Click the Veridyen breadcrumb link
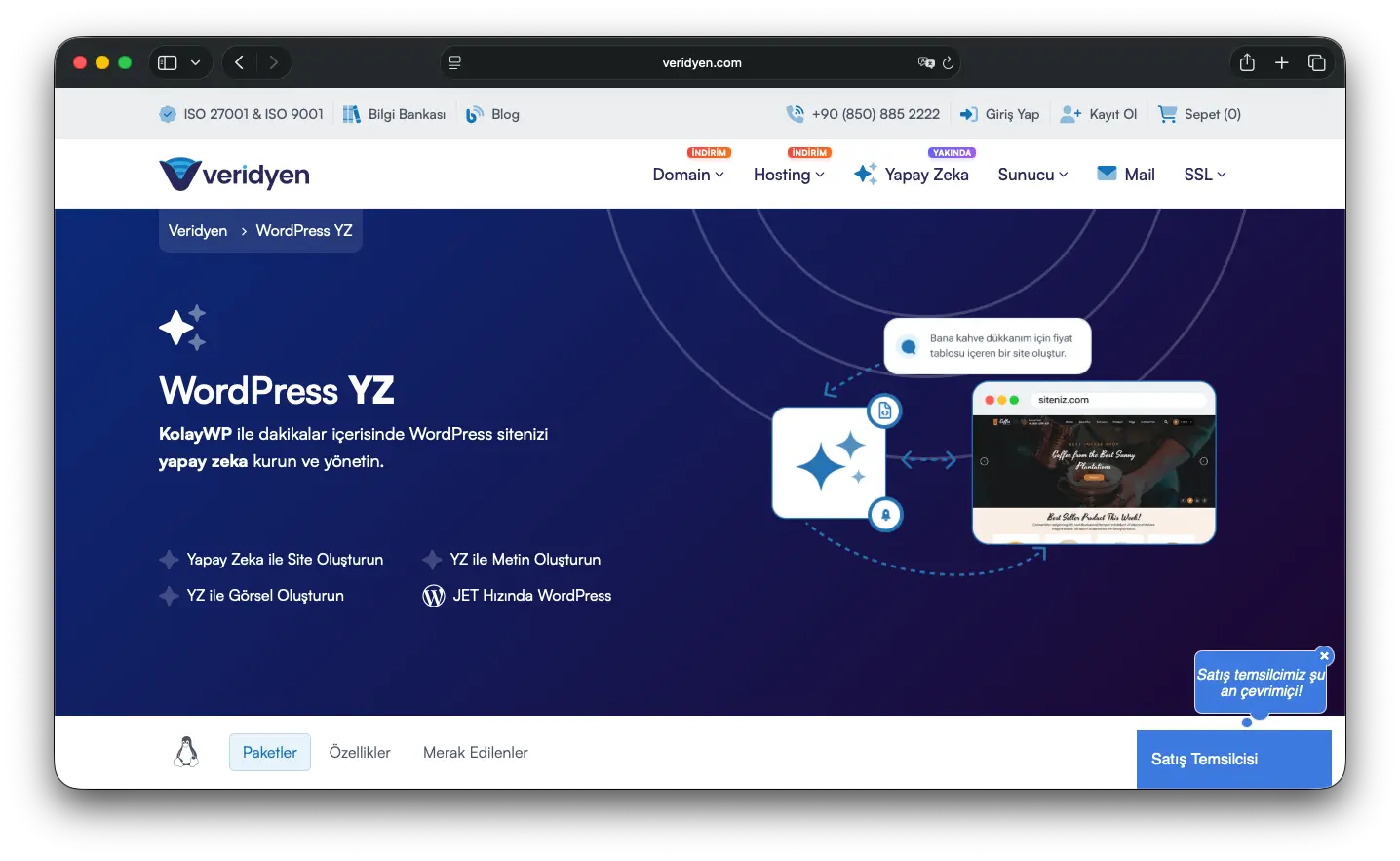The width and height of the screenshot is (1400, 861). (198, 231)
